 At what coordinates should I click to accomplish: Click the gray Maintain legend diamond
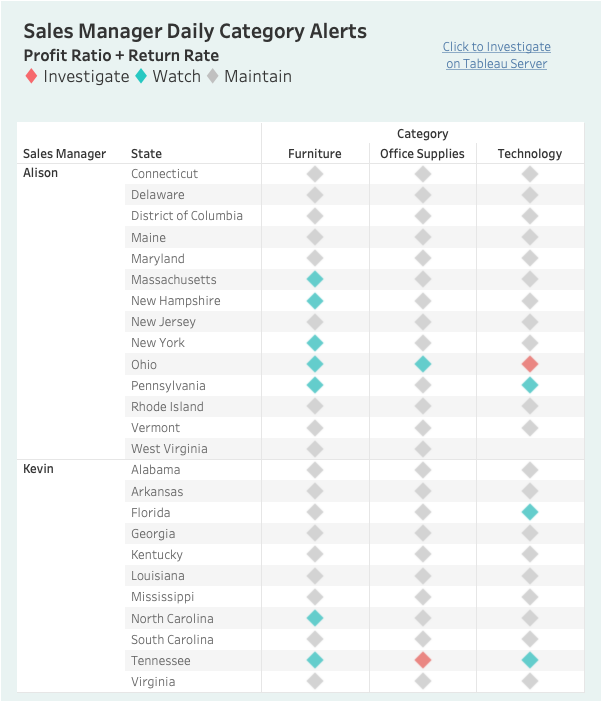pos(213,76)
